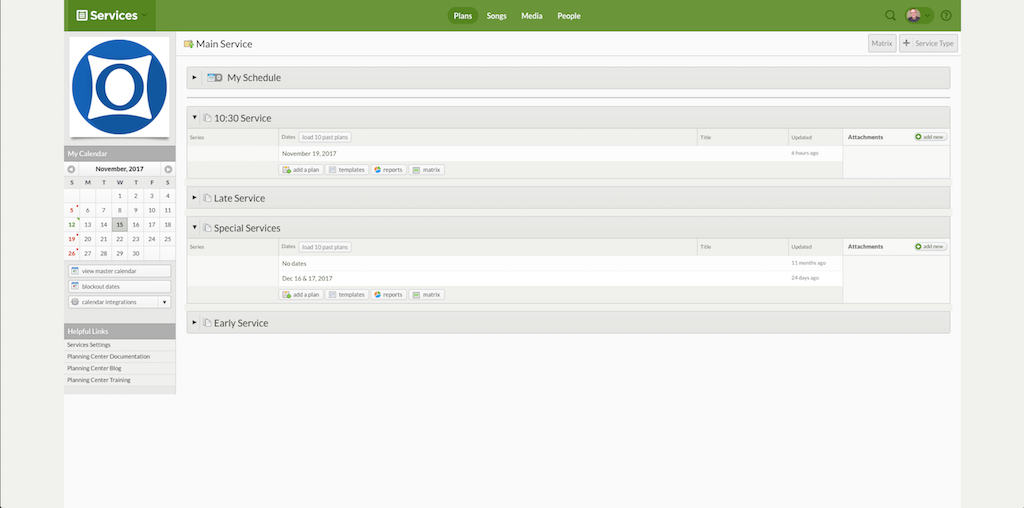Screen dimensions: 1024x508
Task: Open the Services Settings link
Action: (x=89, y=345)
